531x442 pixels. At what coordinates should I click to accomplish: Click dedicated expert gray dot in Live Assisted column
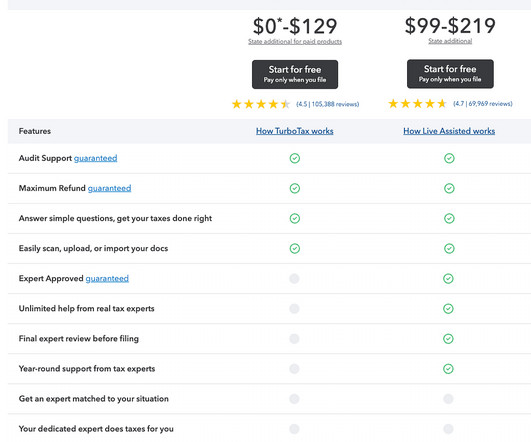click(448, 429)
